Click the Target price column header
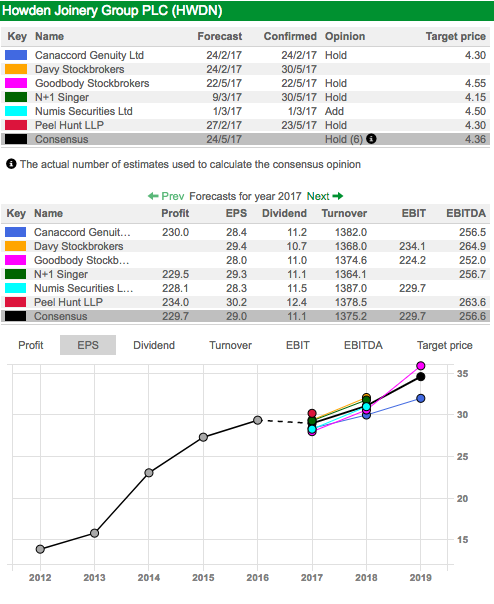Viewport: 494px width, 604px height. 455,36
